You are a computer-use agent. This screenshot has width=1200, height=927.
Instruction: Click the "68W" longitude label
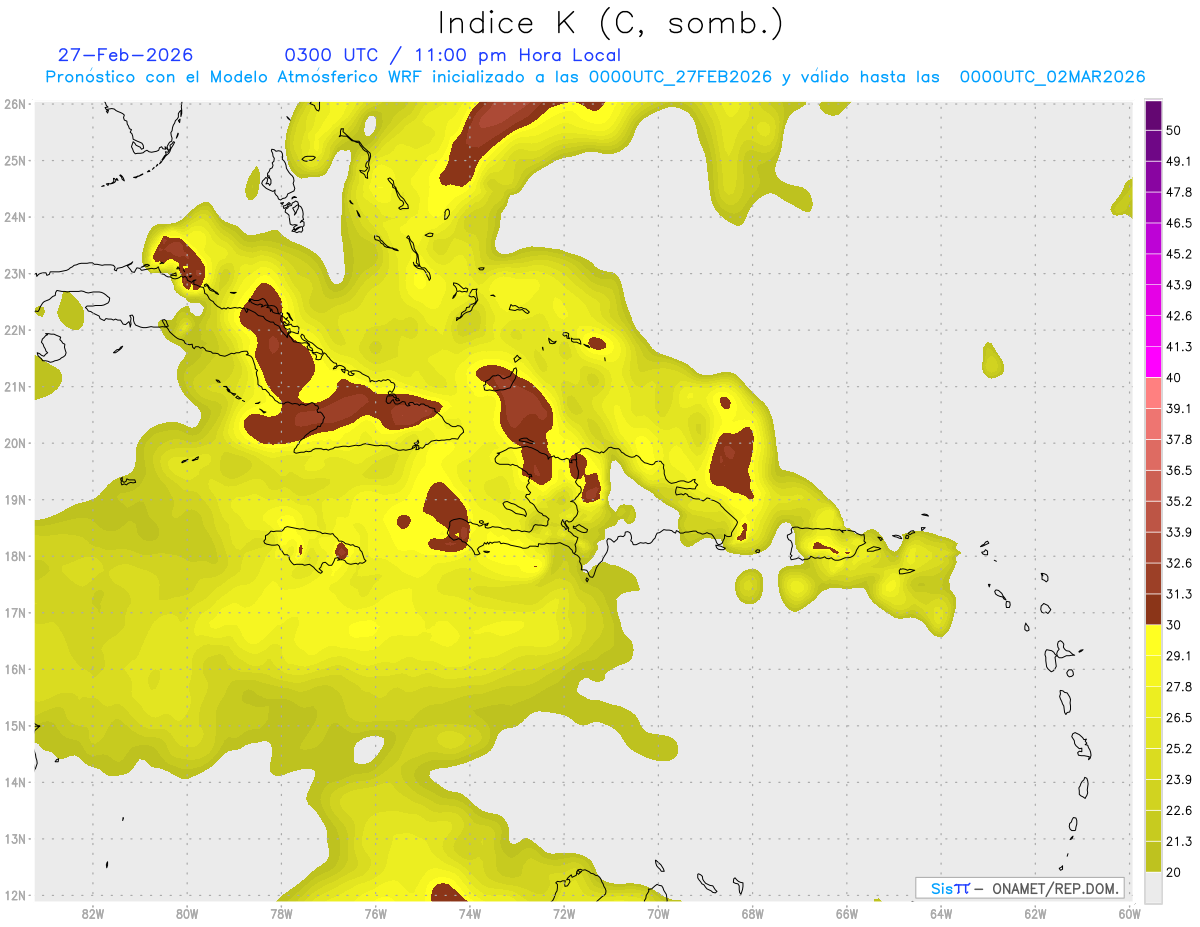[x=752, y=914]
